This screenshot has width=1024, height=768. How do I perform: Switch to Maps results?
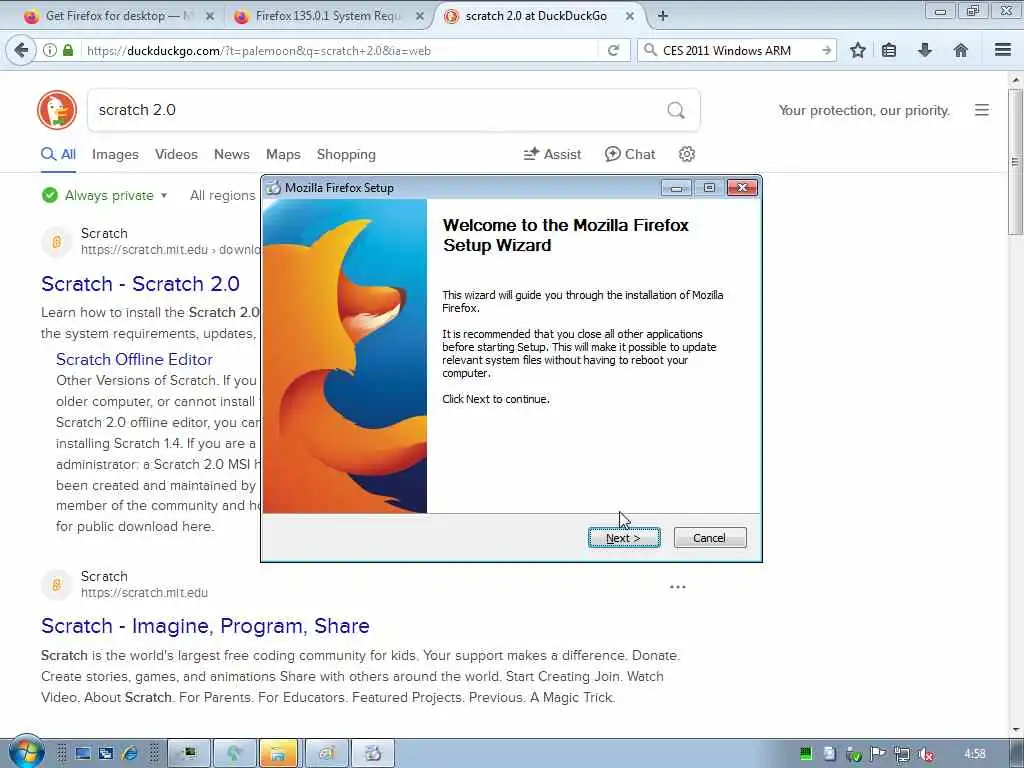click(x=283, y=154)
